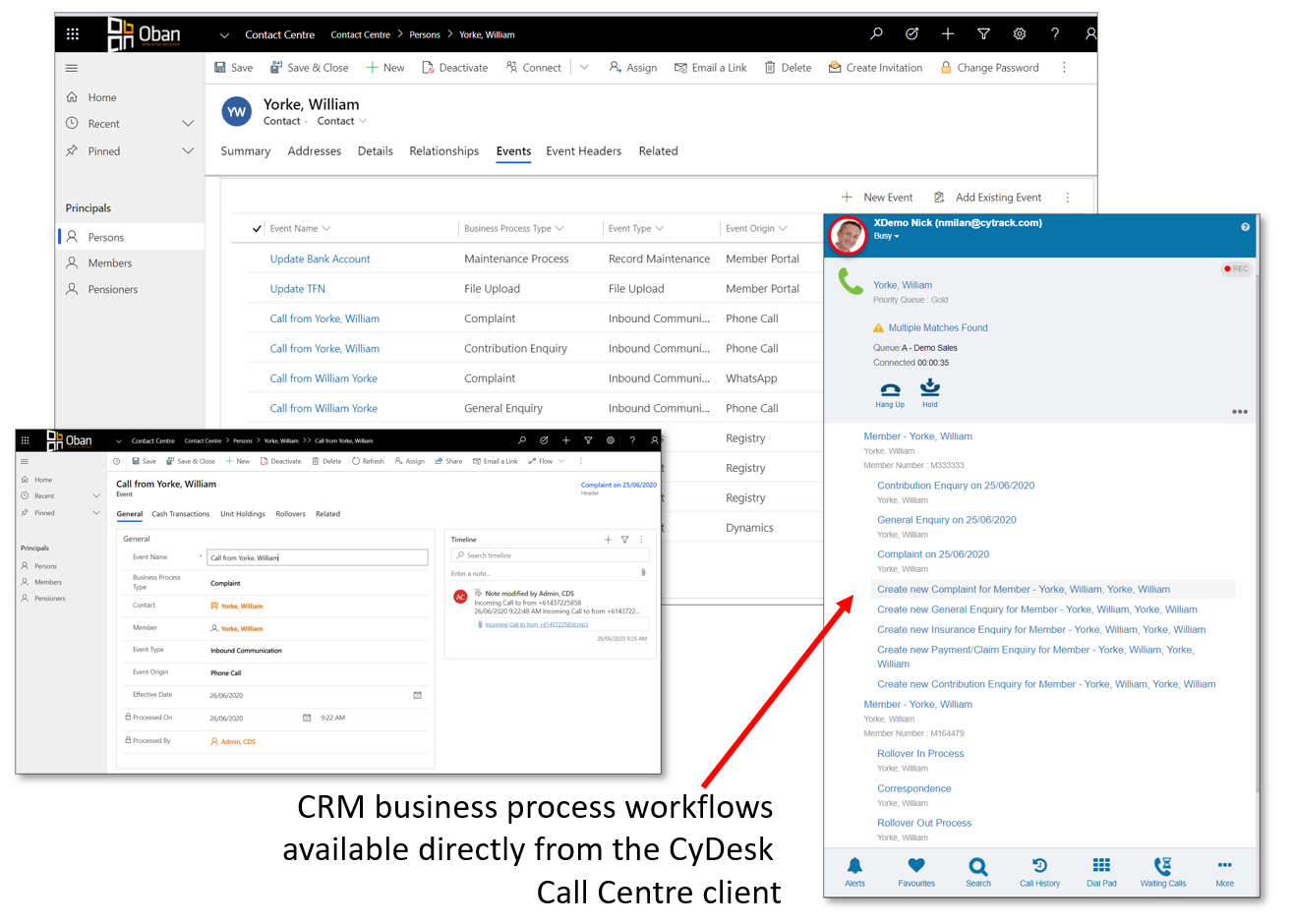This screenshot has height=924, width=1293.
Task: Click Delete in the main command bar
Action: point(789,68)
